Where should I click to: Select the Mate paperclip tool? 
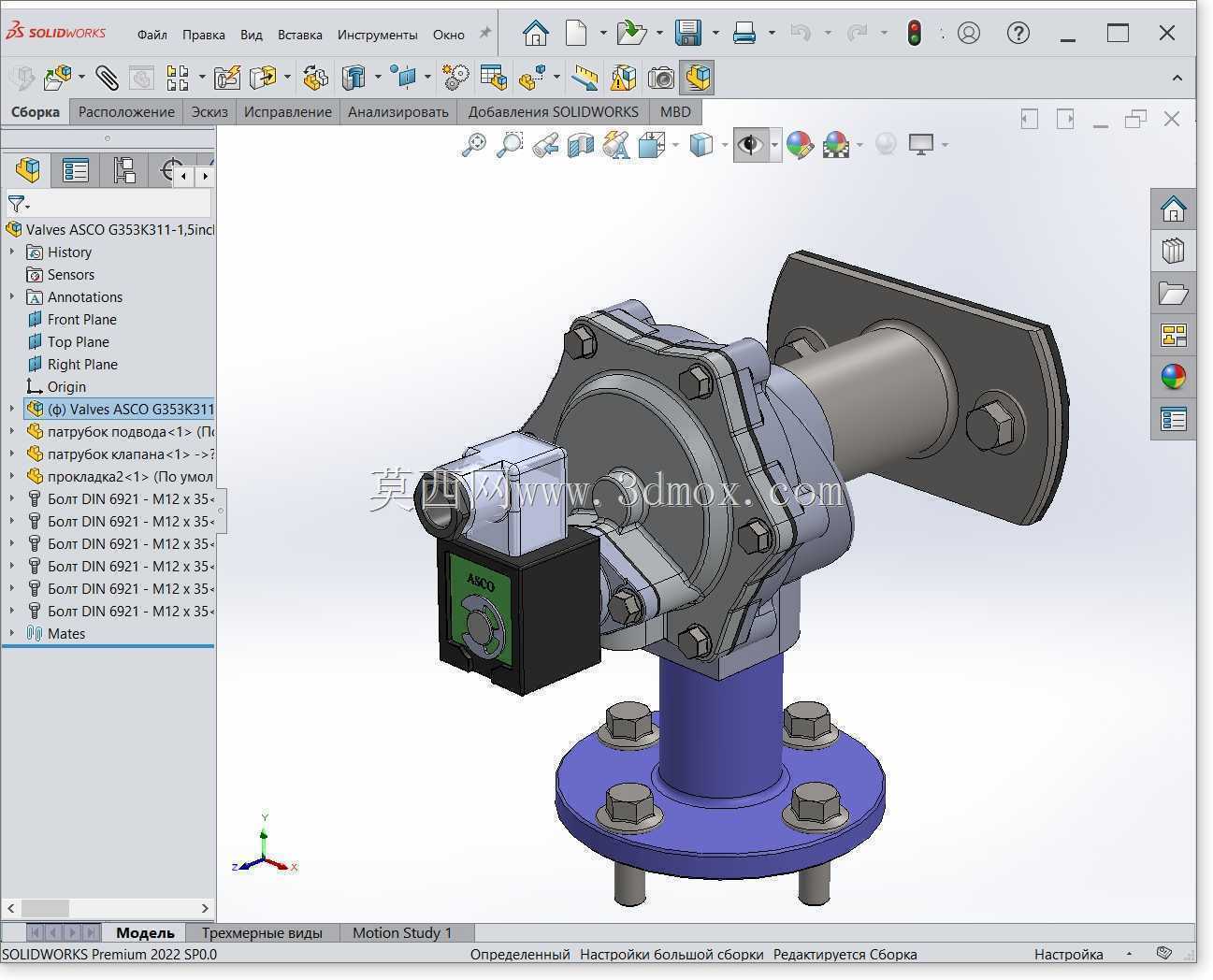point(107,78)
